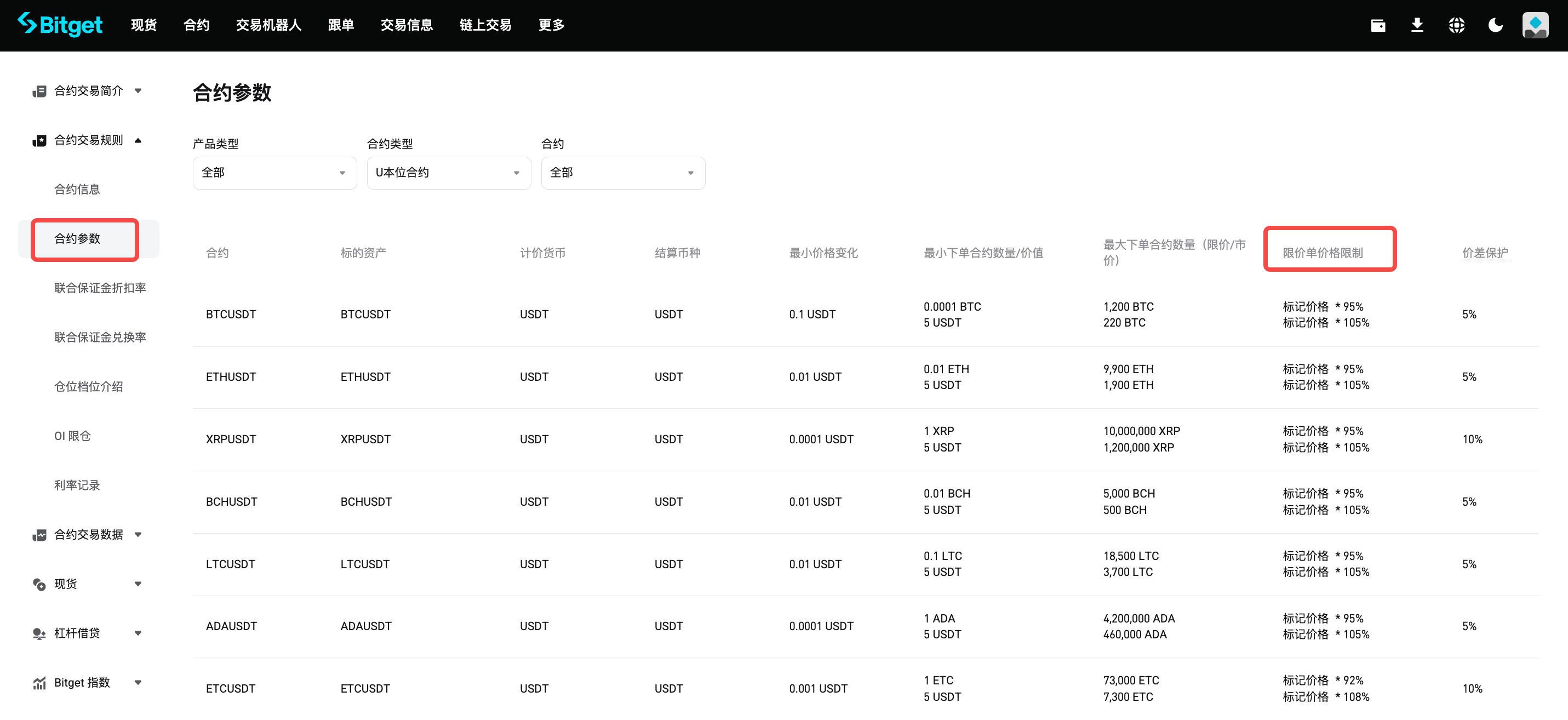1568x720 pixels.
Task: Open the 交易机器人 menu item
Action: (268, 25)
